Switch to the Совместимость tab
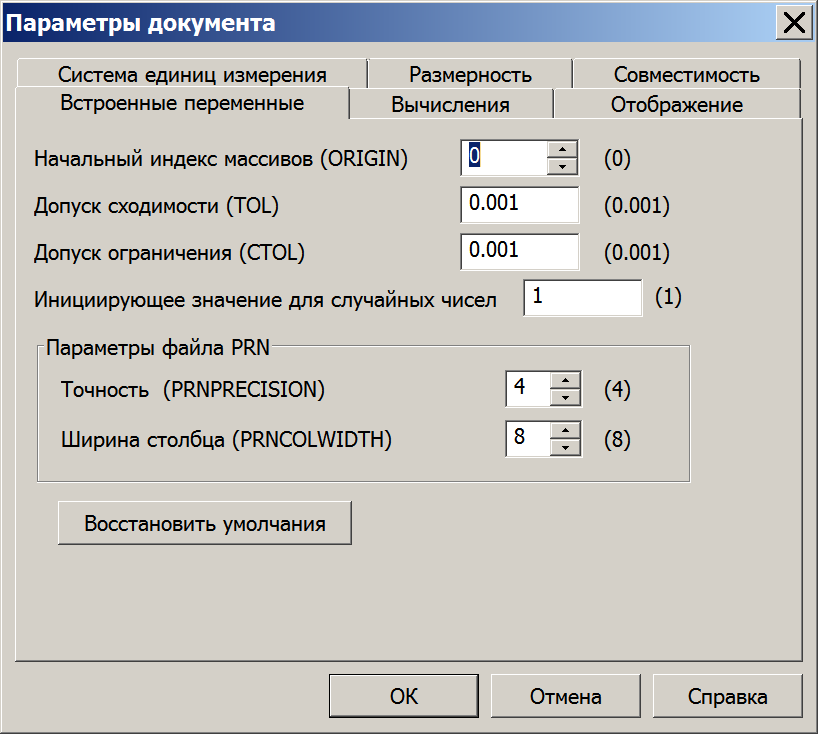The width and height of the screenshot is (818, 734). click(687, 74)
